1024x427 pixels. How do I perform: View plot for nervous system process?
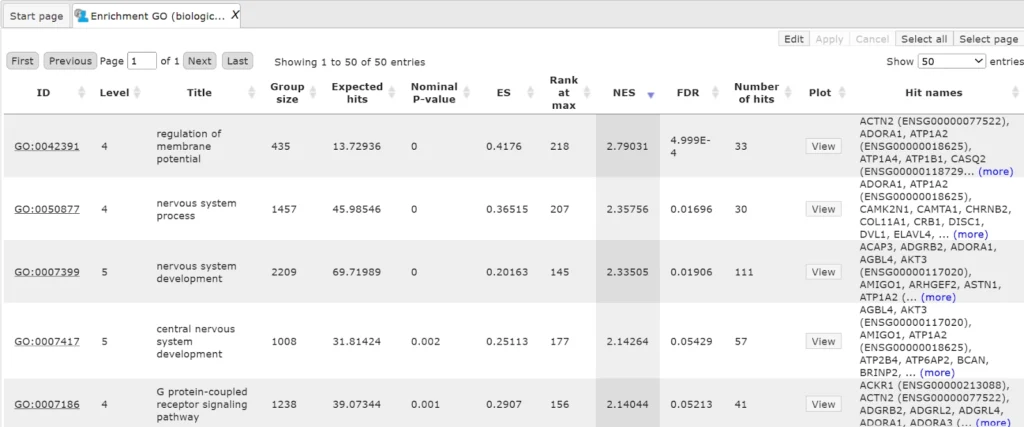(x=823, y=209)
